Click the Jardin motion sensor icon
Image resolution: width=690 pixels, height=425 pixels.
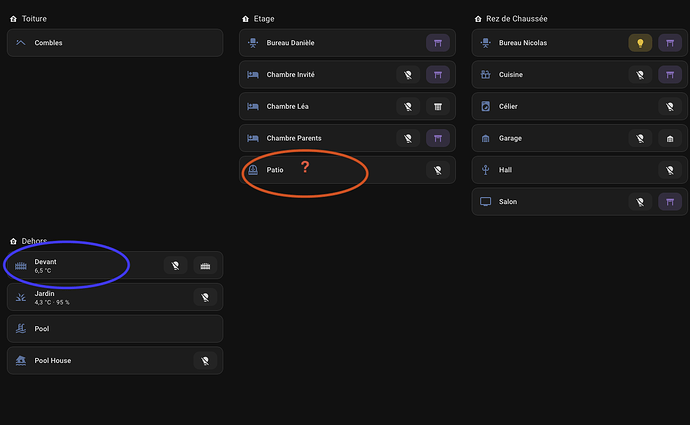click(x=205, y=297)
